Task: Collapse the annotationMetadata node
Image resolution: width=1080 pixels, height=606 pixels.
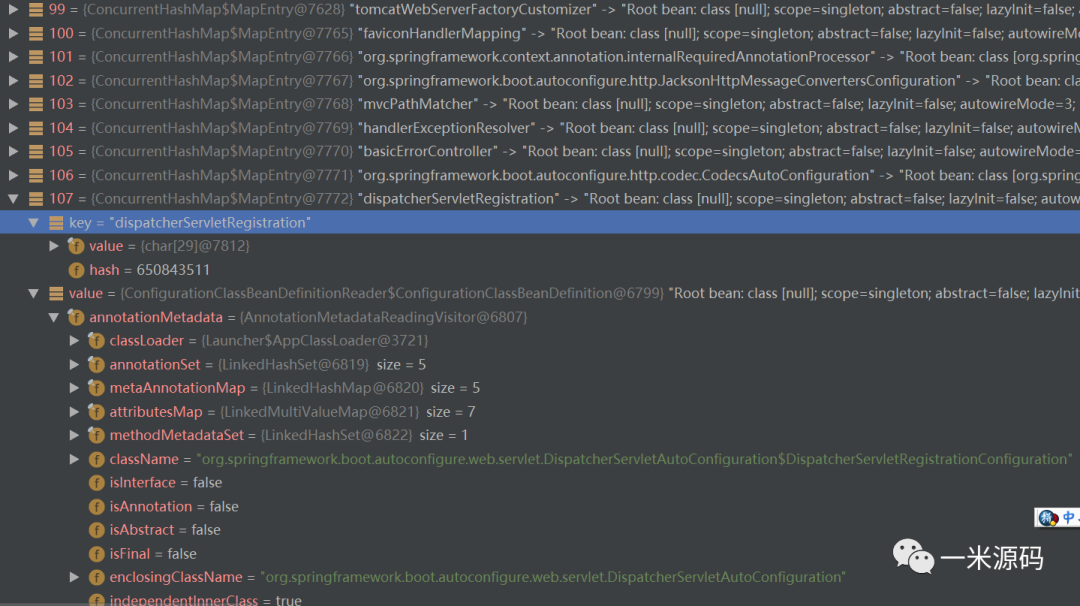Action: coord(54,317)
